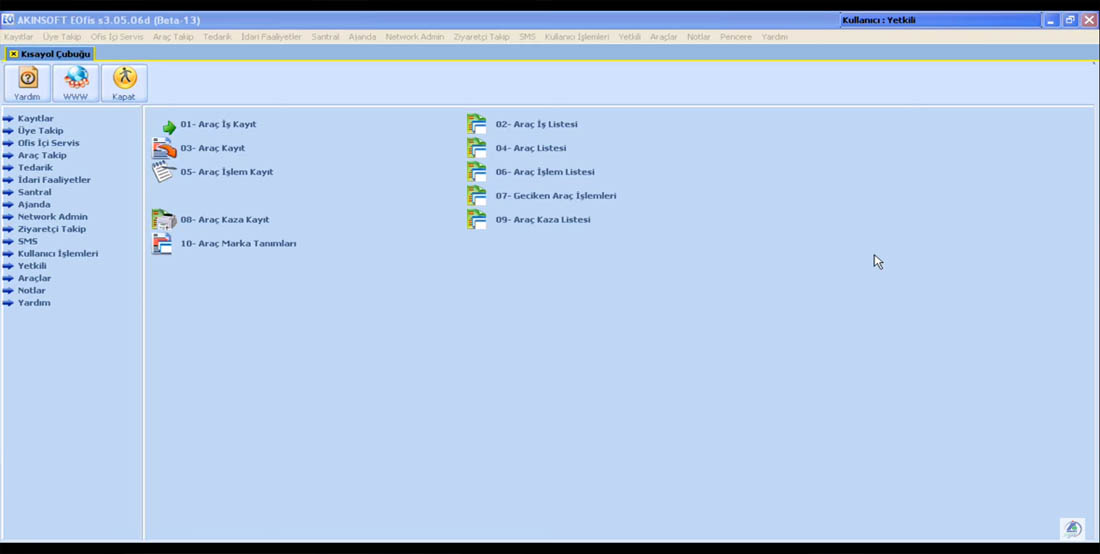The height and width of the screenshot is (554, 1100).
Task: Select Kayıtlar in the left sidebar
Action: [x=35, y=119]
